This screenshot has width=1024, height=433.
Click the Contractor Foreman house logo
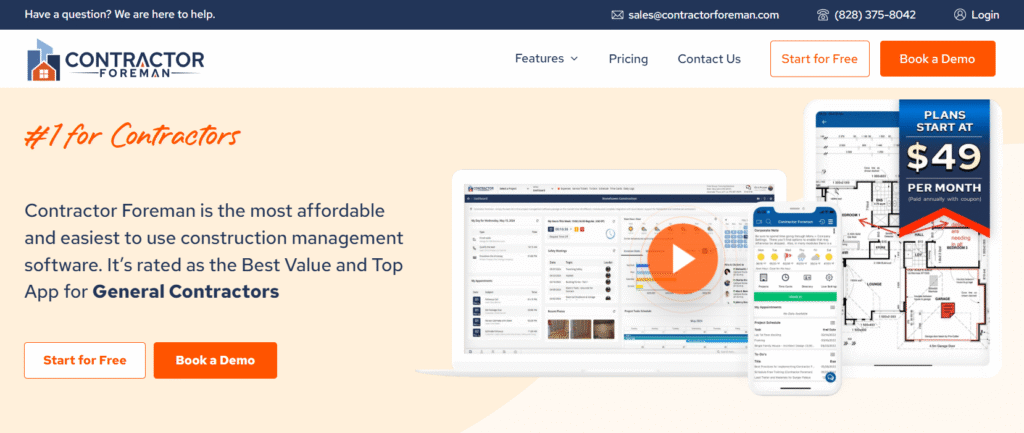coord(44,60)
